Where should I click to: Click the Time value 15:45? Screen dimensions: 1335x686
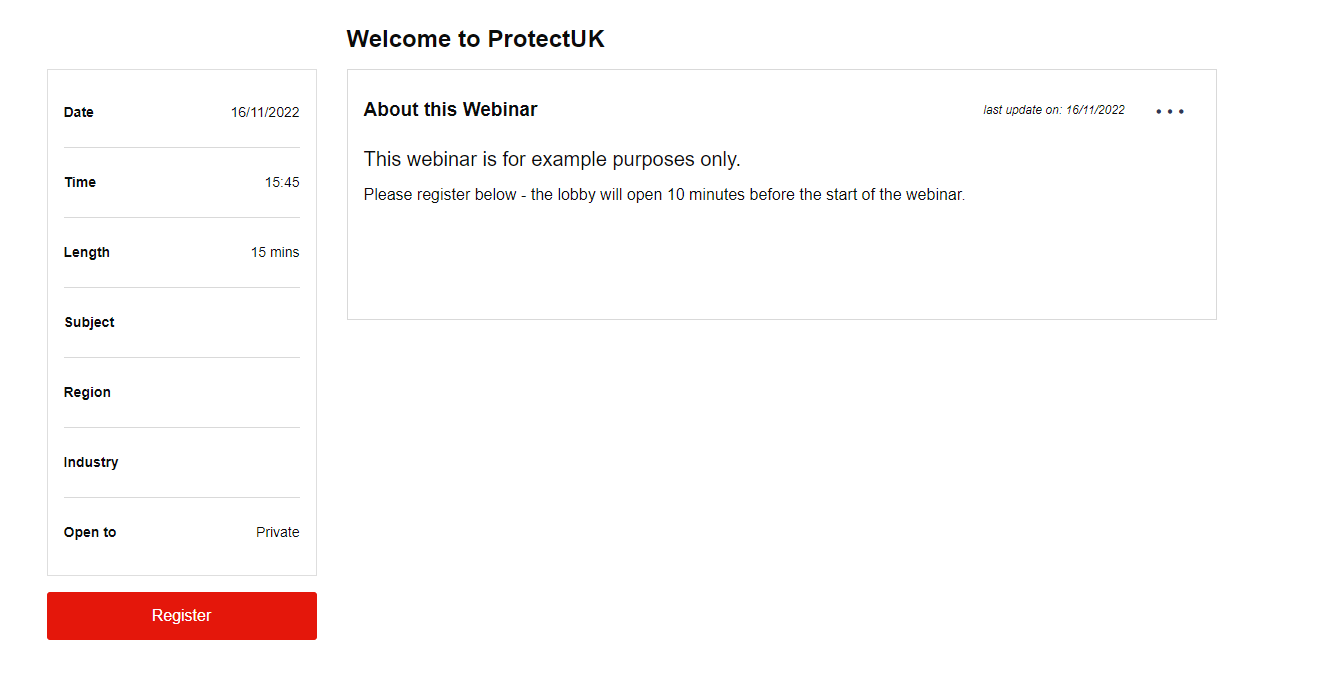(282, 182)
